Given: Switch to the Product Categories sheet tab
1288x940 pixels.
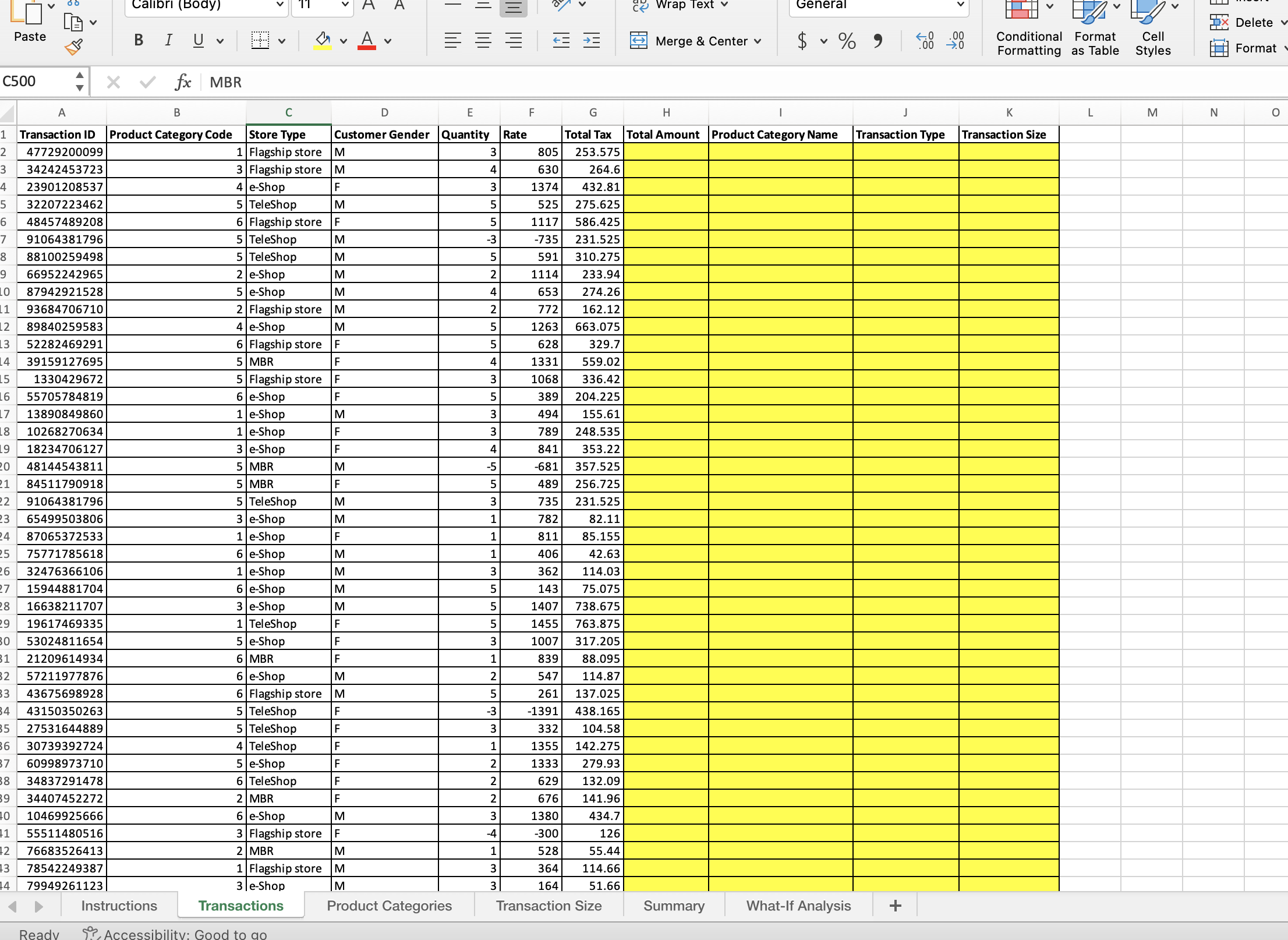Looking at the screenshot, I should [x=389, y=906].
